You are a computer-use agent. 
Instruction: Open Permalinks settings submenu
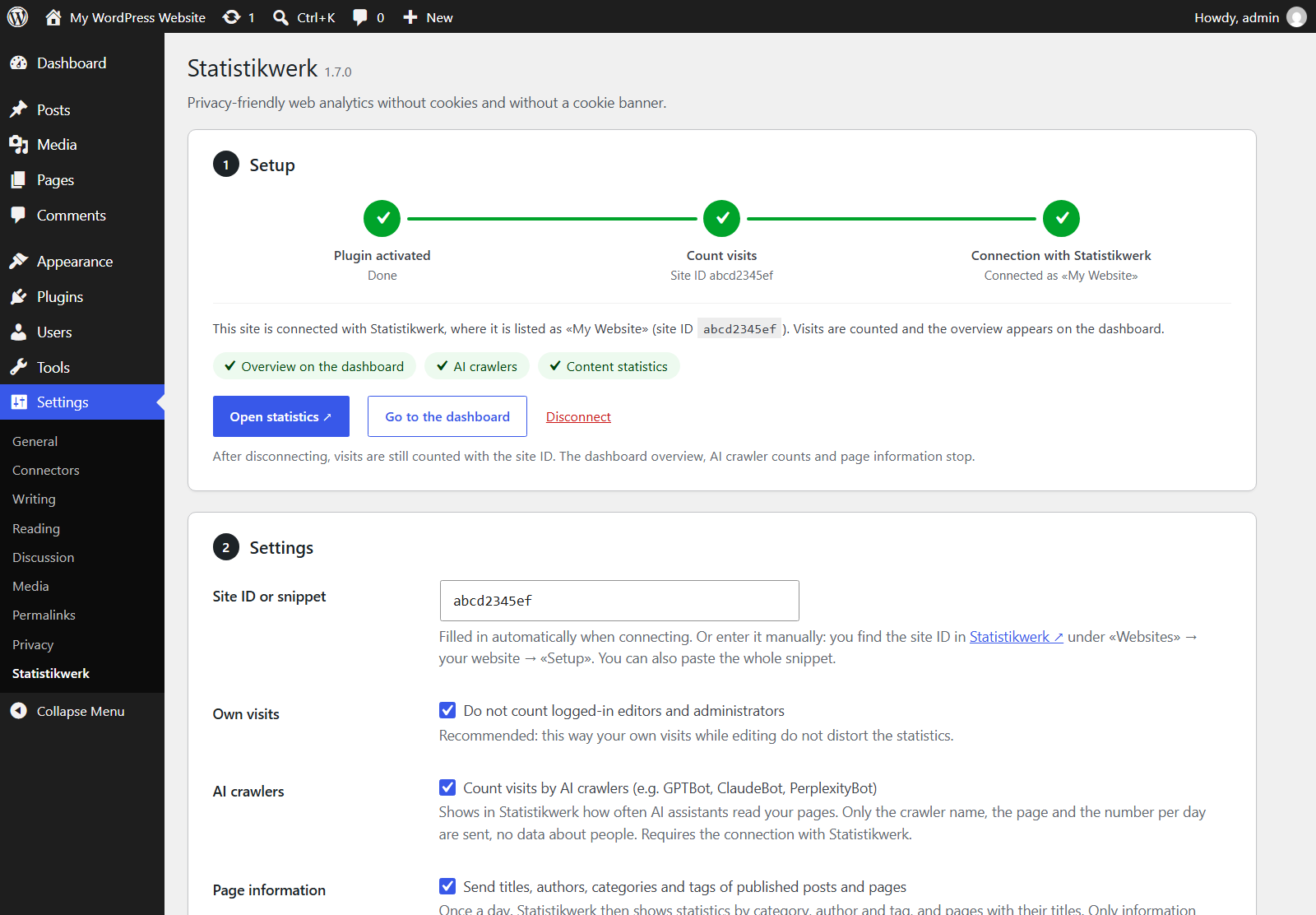coord(44,615)
